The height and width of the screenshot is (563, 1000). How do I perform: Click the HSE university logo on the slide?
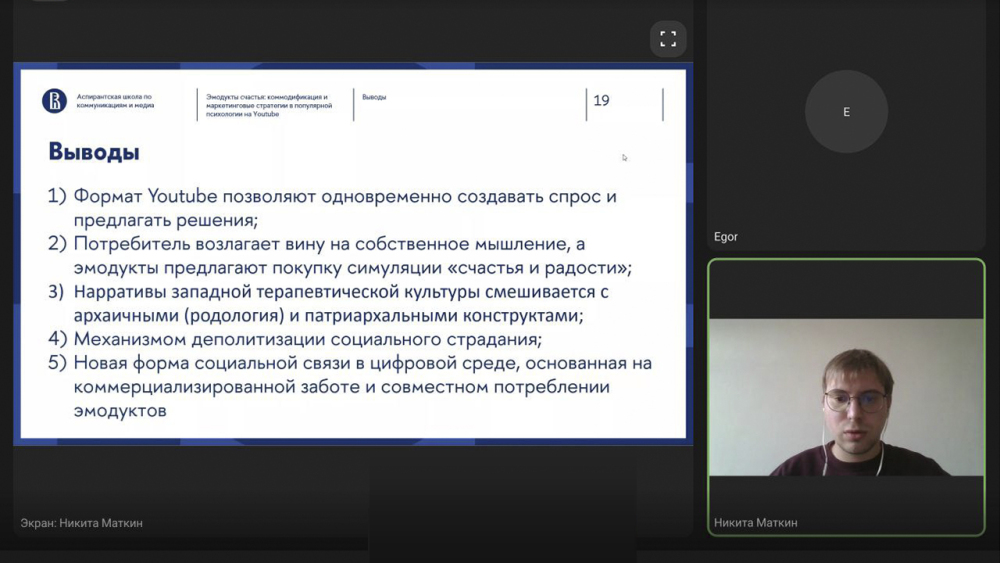(54, 101)
